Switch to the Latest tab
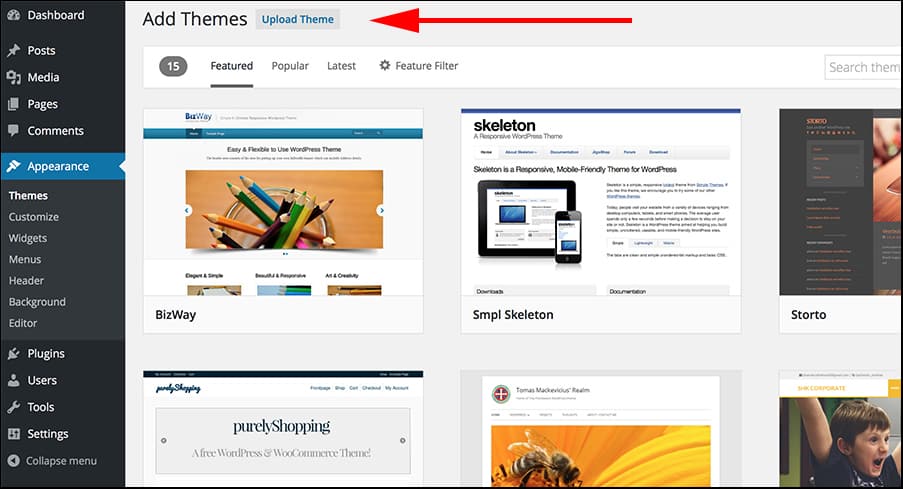Image resolution: width=903 pixels, height=489 pixels. [342, 66]
